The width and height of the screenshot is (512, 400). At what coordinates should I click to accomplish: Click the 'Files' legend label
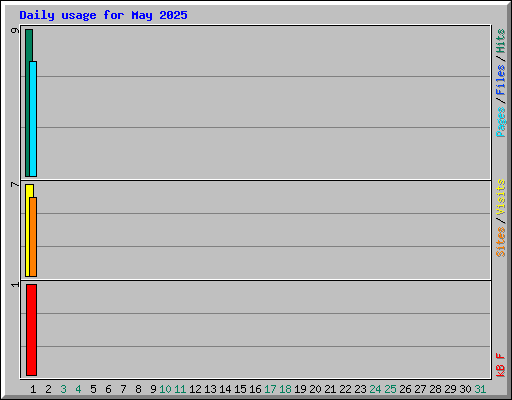point(501,80)
